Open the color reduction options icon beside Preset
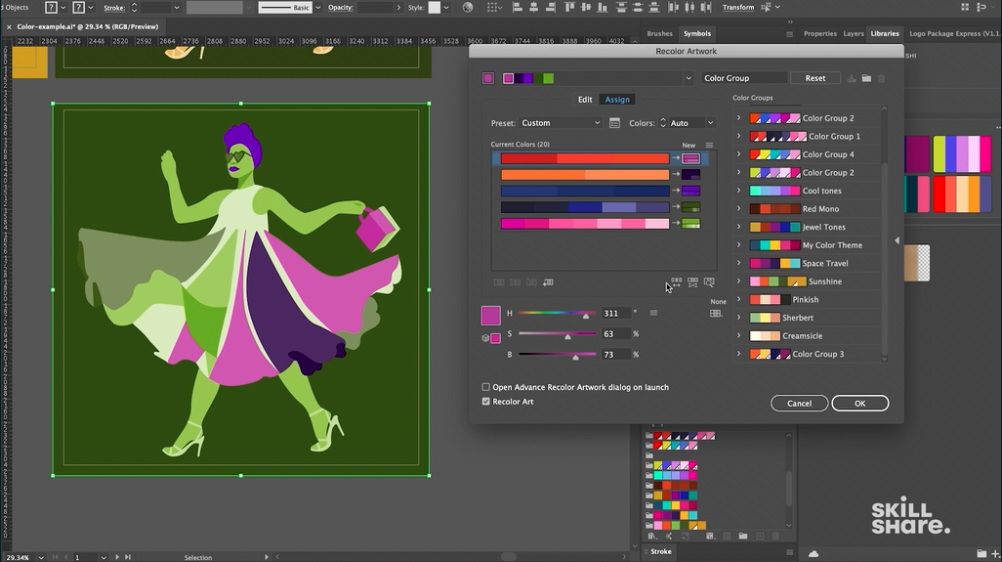Image resolution: width=1002 pixels, height=562 pixels. tap(612, 123)
